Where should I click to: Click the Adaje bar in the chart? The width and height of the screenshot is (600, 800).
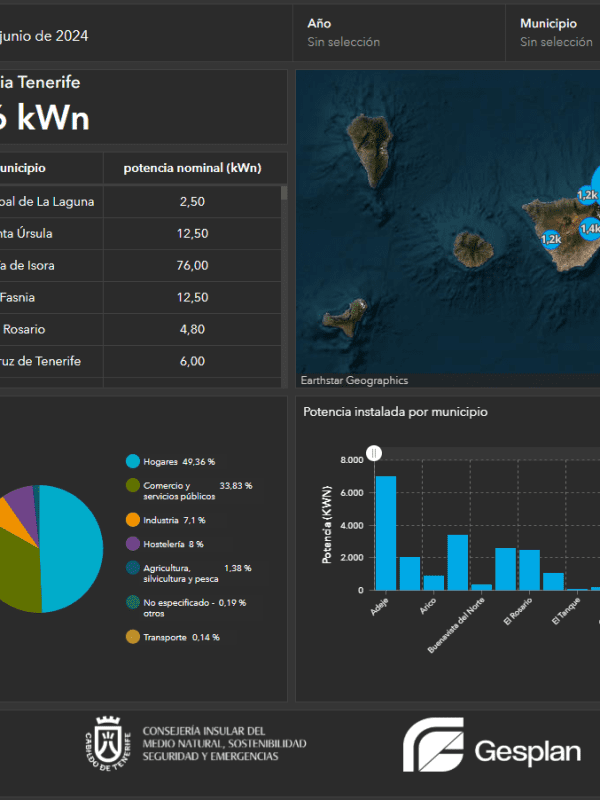click(x=386, y=533)
